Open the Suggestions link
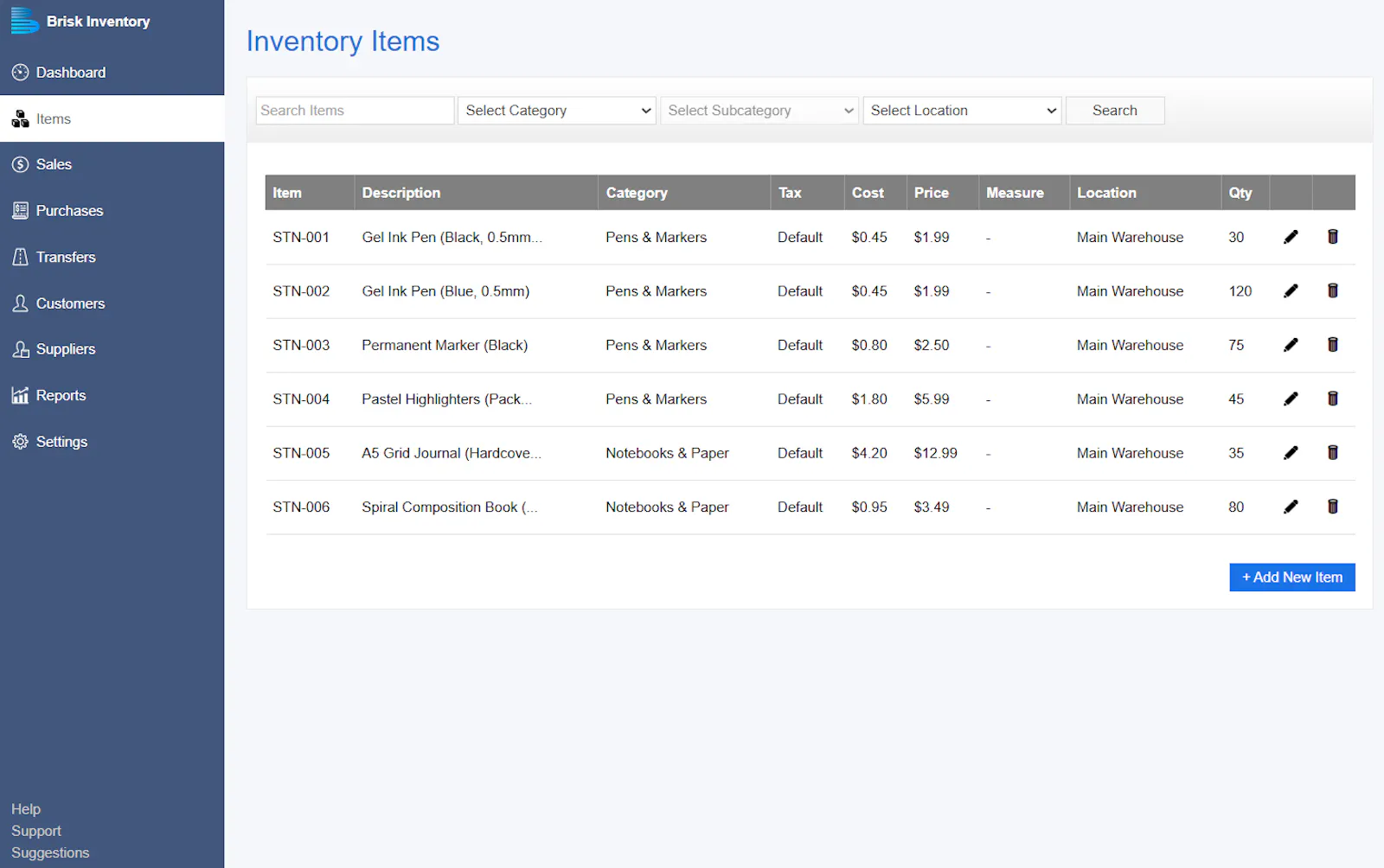The height and width of the screenshot is (868, 1384). pos(50,852)
